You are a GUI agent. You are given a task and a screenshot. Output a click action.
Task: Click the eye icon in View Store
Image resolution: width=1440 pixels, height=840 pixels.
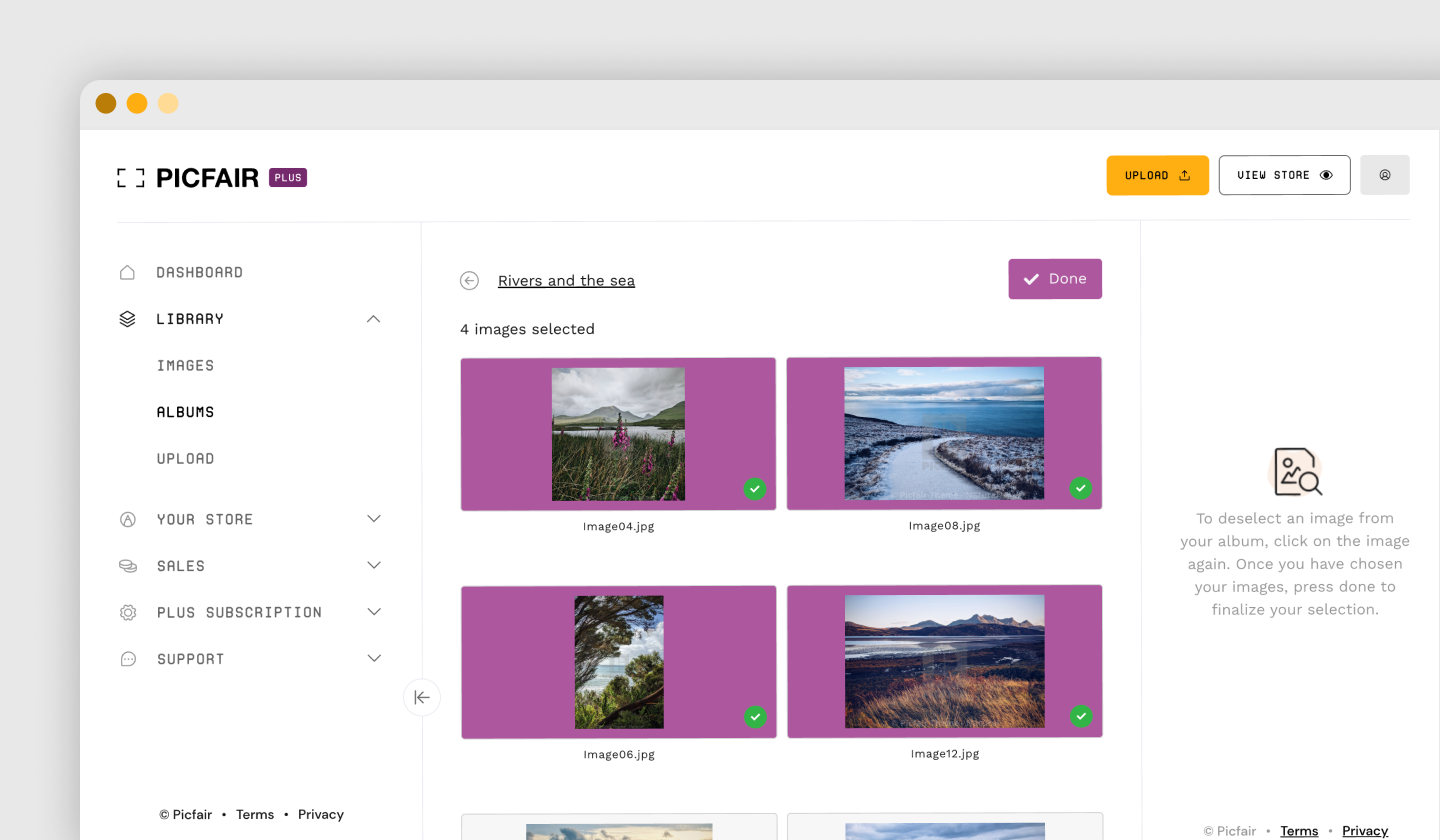tap(1327, 175)
